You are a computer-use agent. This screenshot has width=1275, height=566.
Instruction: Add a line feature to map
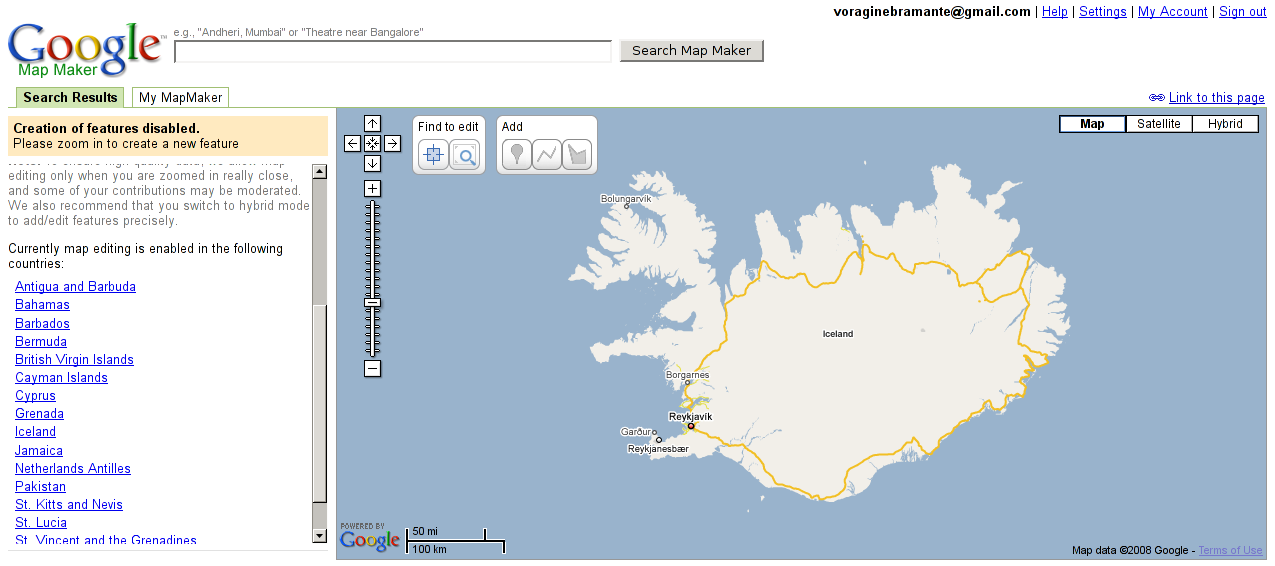tap(547, 155)
